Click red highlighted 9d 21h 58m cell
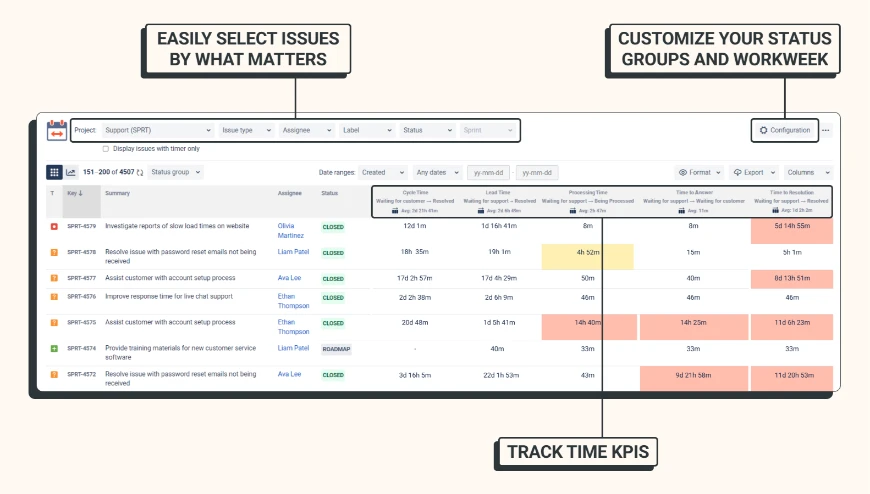This screenshot has width=870, height=494. (x=694, y=379)
